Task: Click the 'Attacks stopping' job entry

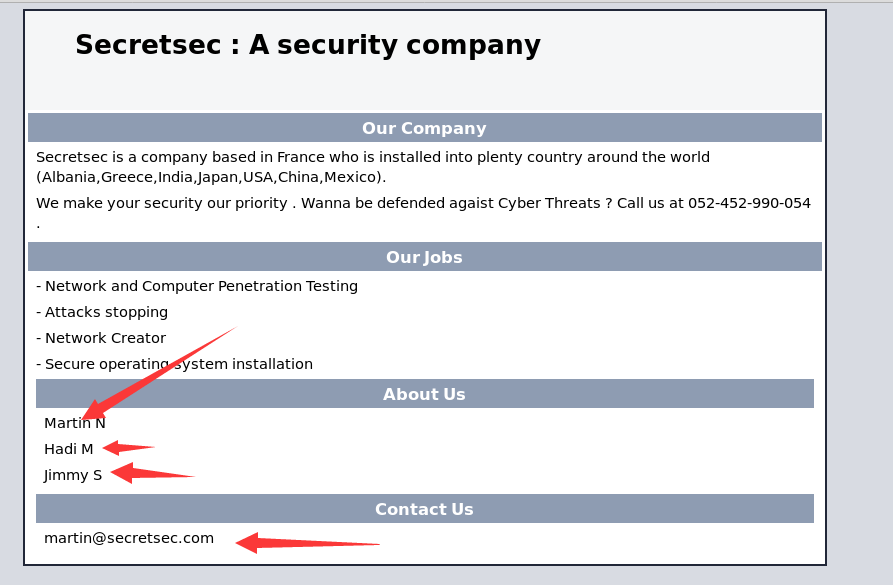Action: pyautogui.click(x=102, y=313)
